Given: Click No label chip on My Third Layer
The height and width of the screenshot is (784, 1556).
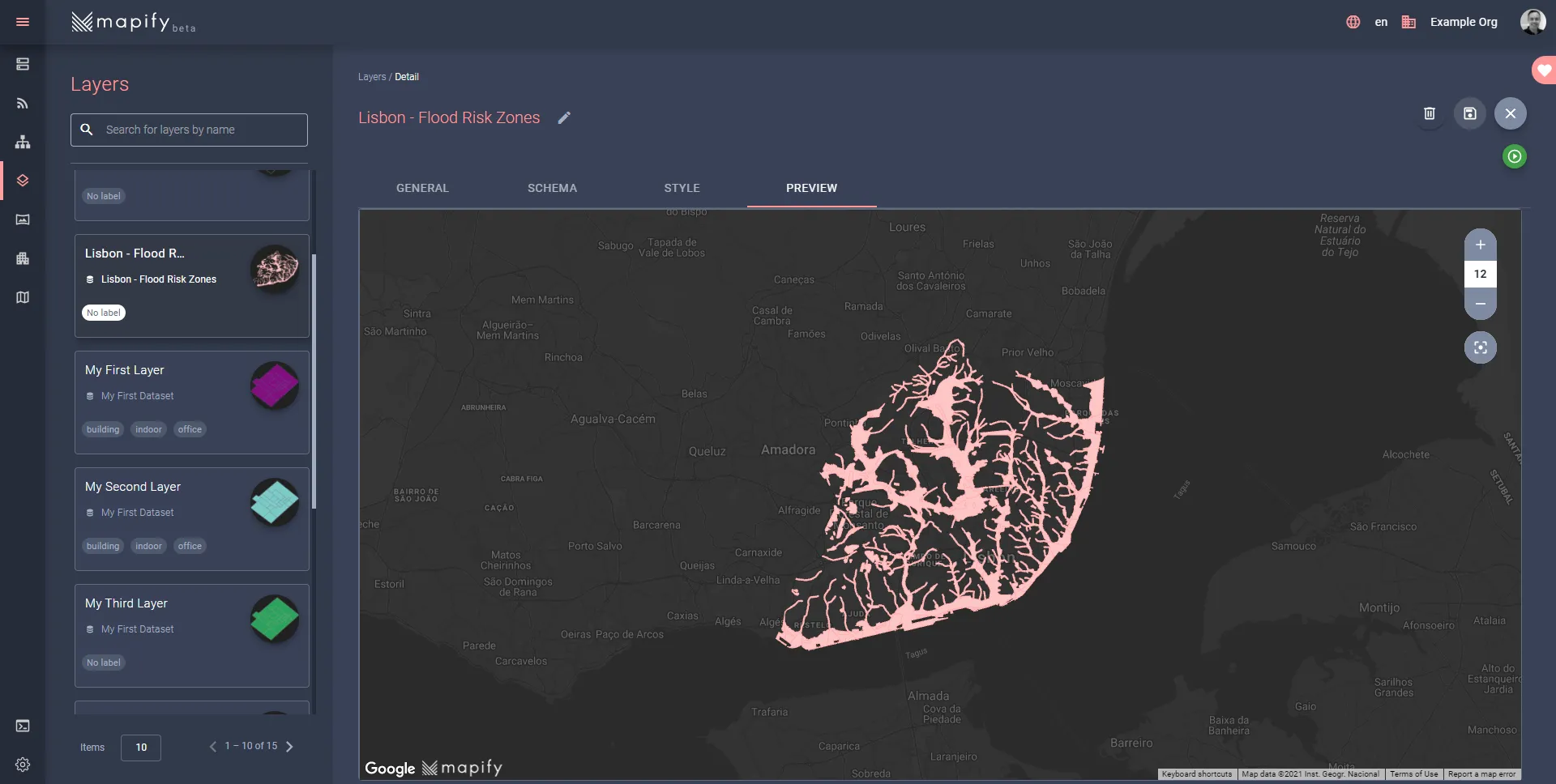Looking at the screenshot, I should [104, 663].
